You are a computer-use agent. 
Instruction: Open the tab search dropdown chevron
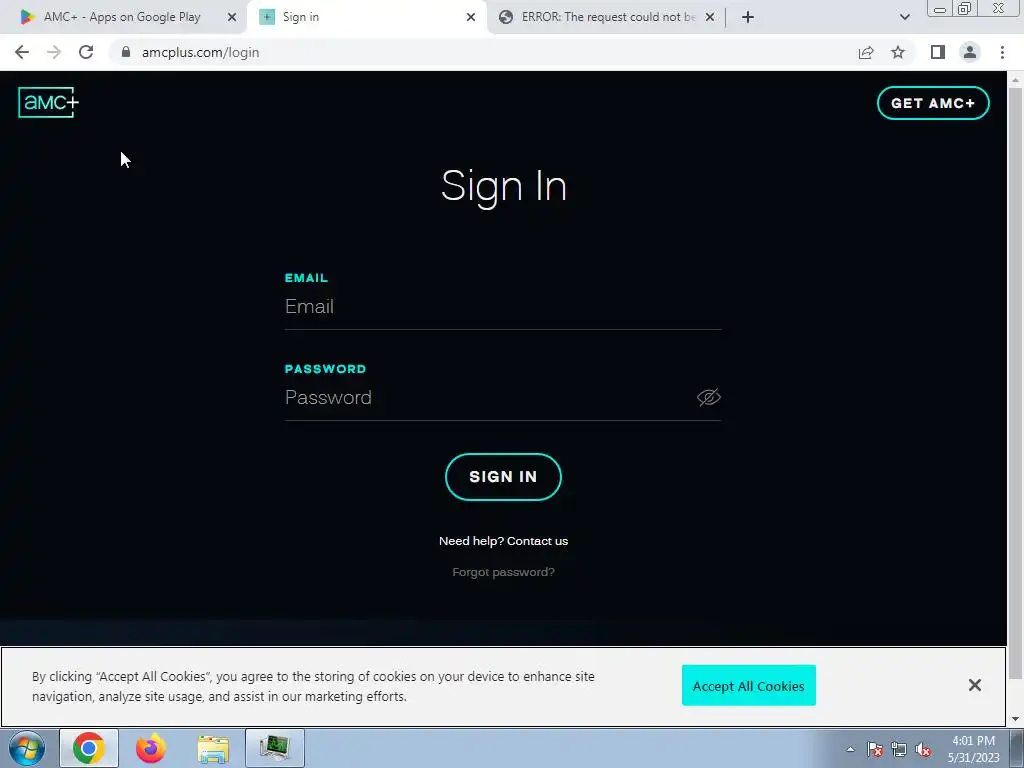click(x=904, y=17)
